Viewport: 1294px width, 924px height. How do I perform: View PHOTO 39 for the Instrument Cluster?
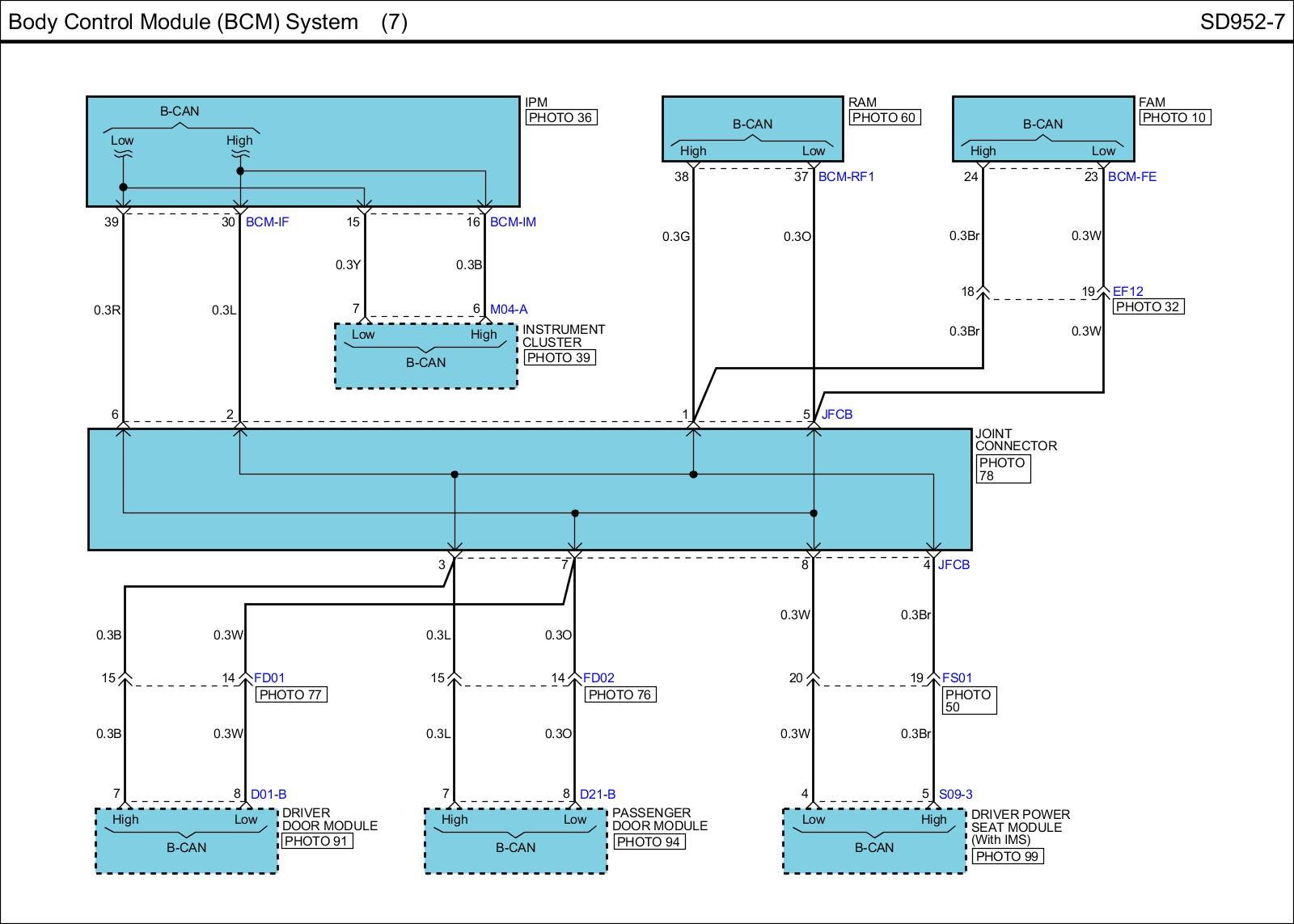click(x=559, y=358)
